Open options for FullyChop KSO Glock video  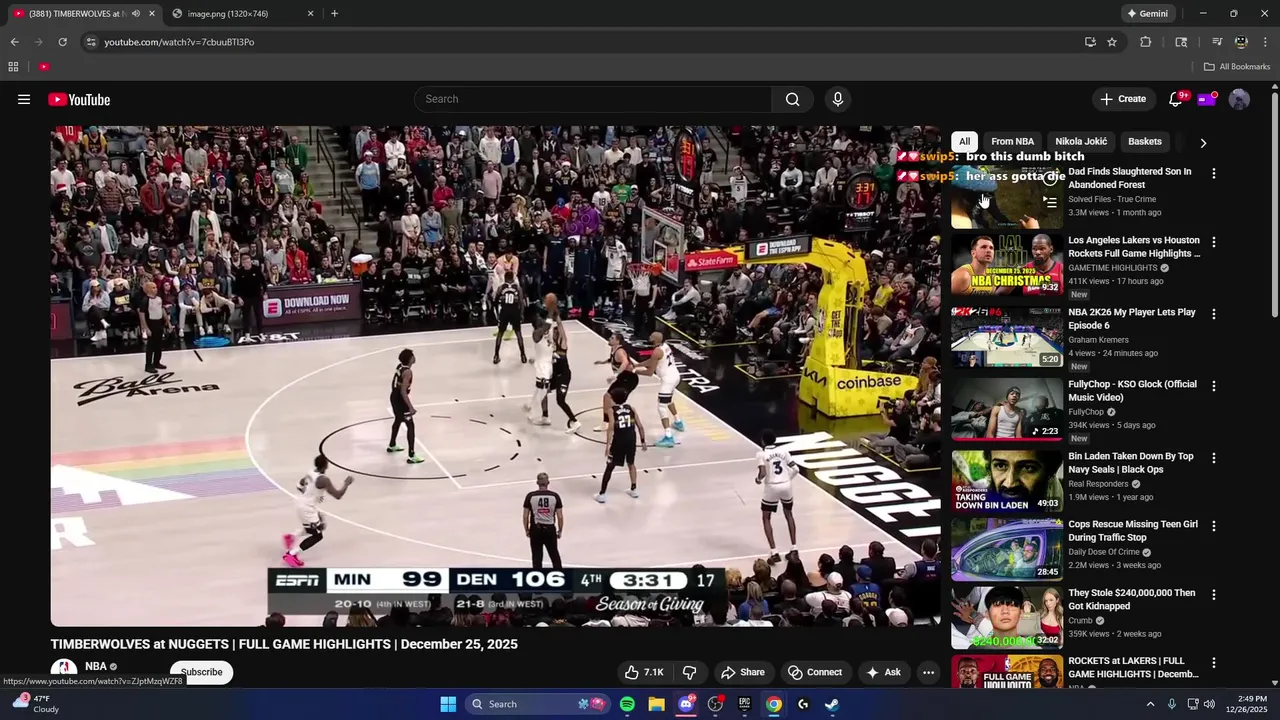click(1214, 386)
